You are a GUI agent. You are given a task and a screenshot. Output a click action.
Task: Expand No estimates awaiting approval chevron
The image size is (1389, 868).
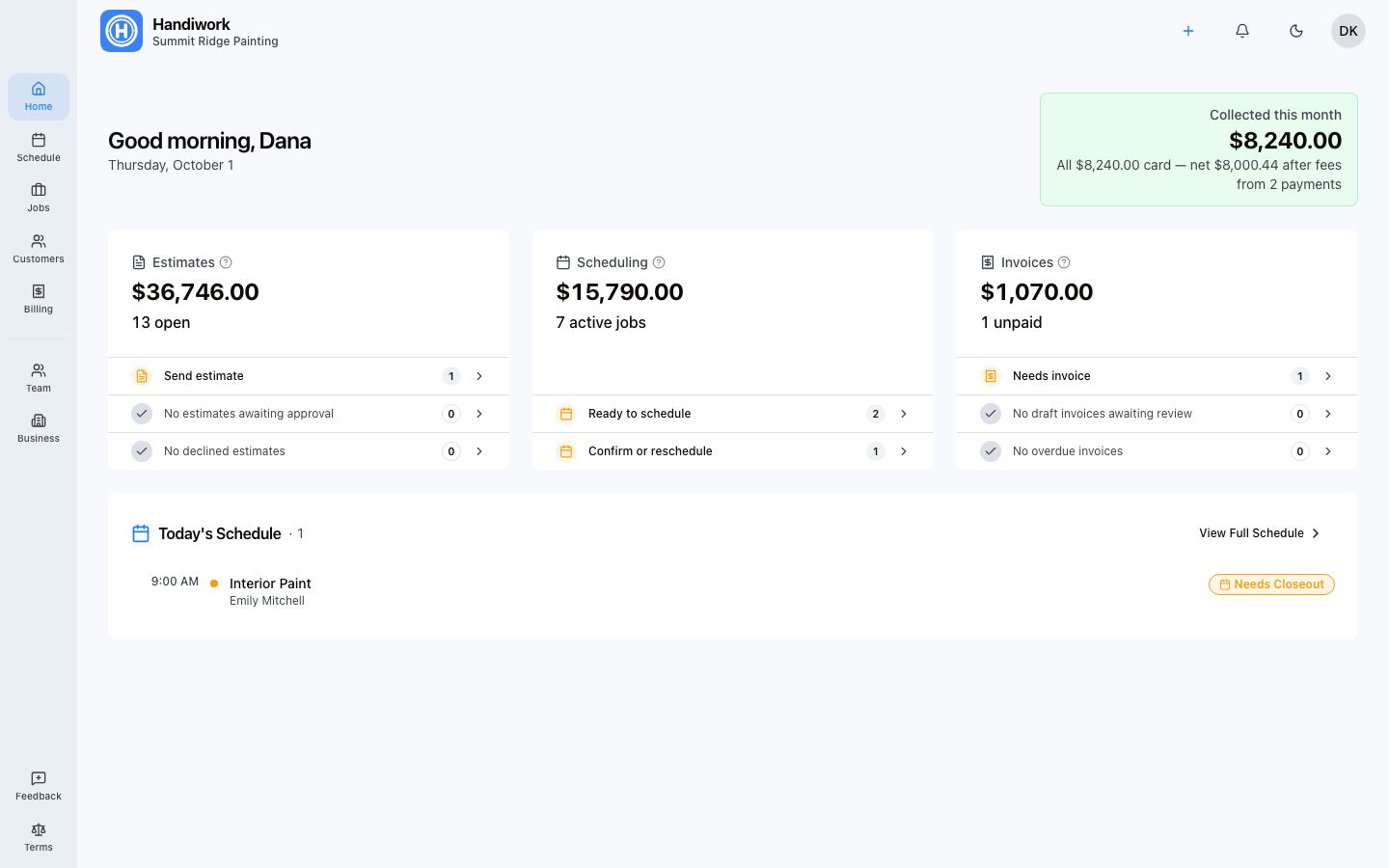(x=479, y=414)
